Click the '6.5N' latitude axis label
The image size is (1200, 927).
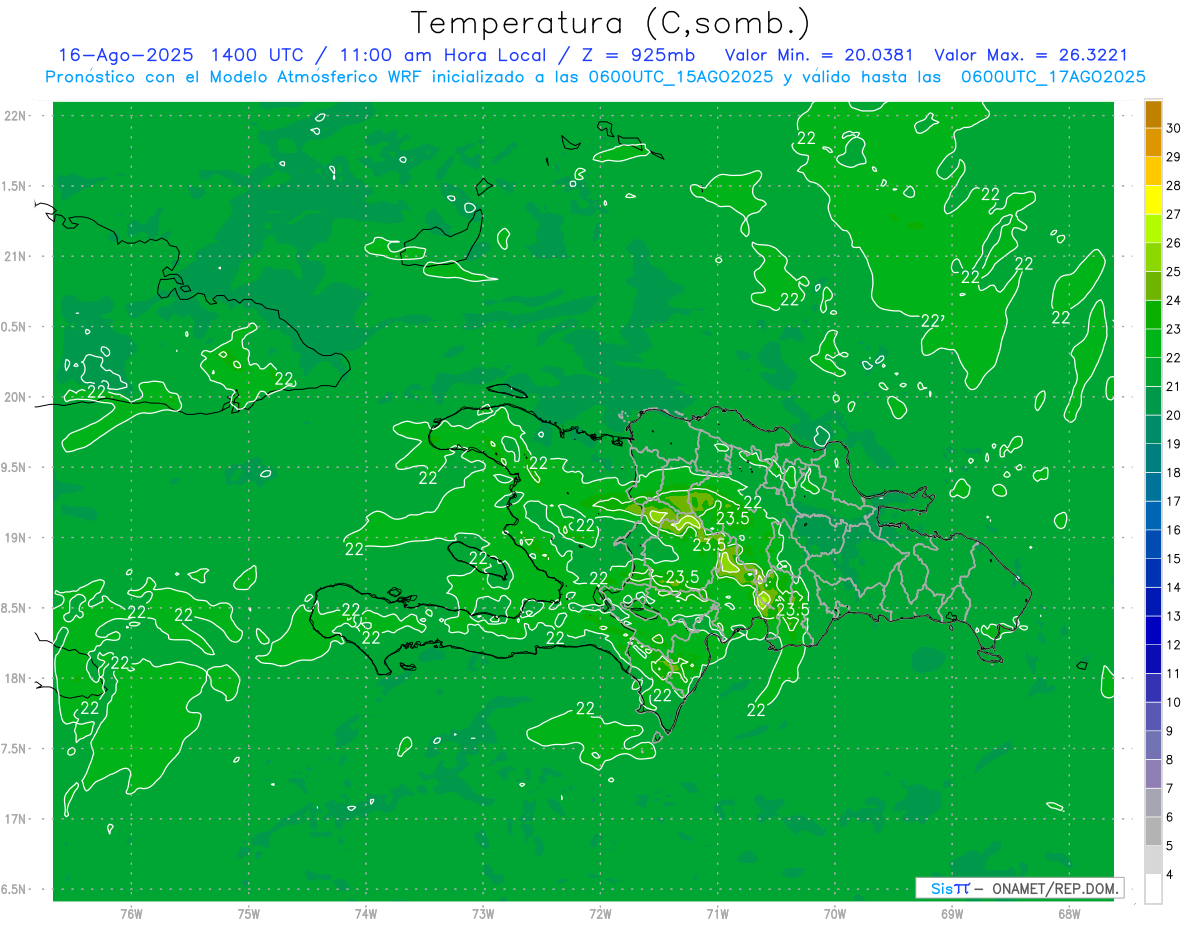coord(15,889)
